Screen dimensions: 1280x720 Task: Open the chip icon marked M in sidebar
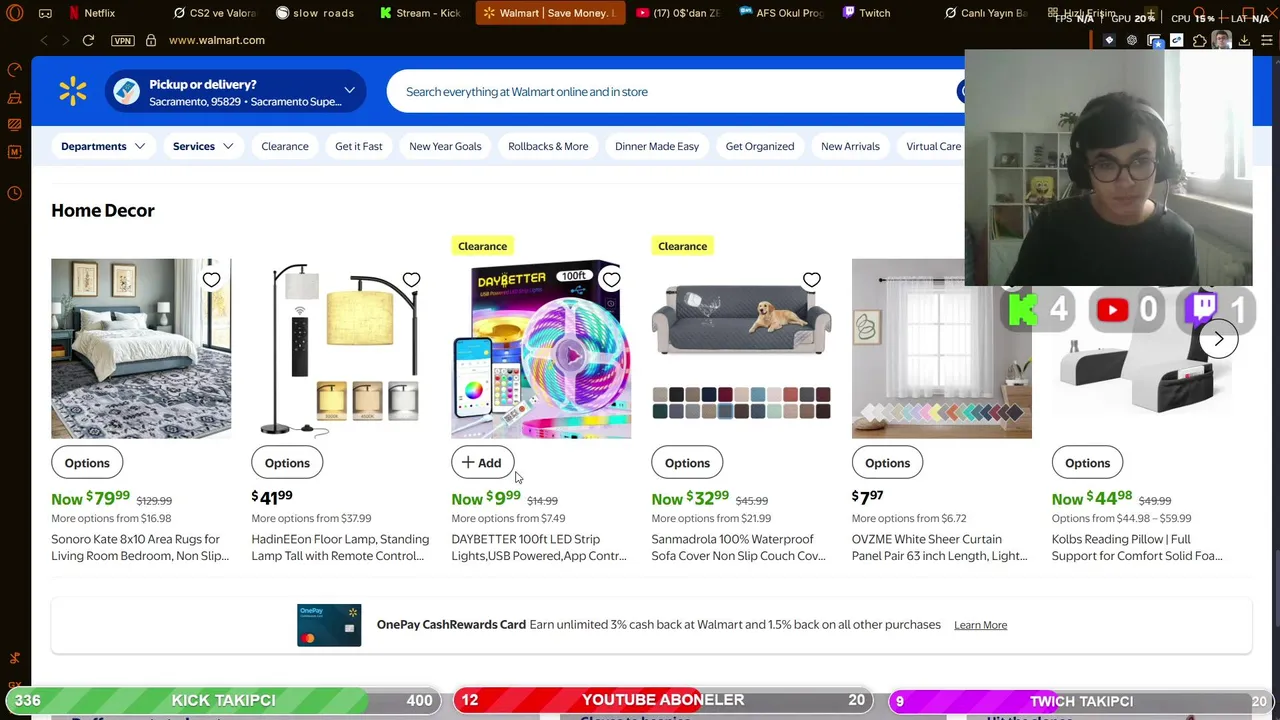pyautogui.click(x=14, y=152)
